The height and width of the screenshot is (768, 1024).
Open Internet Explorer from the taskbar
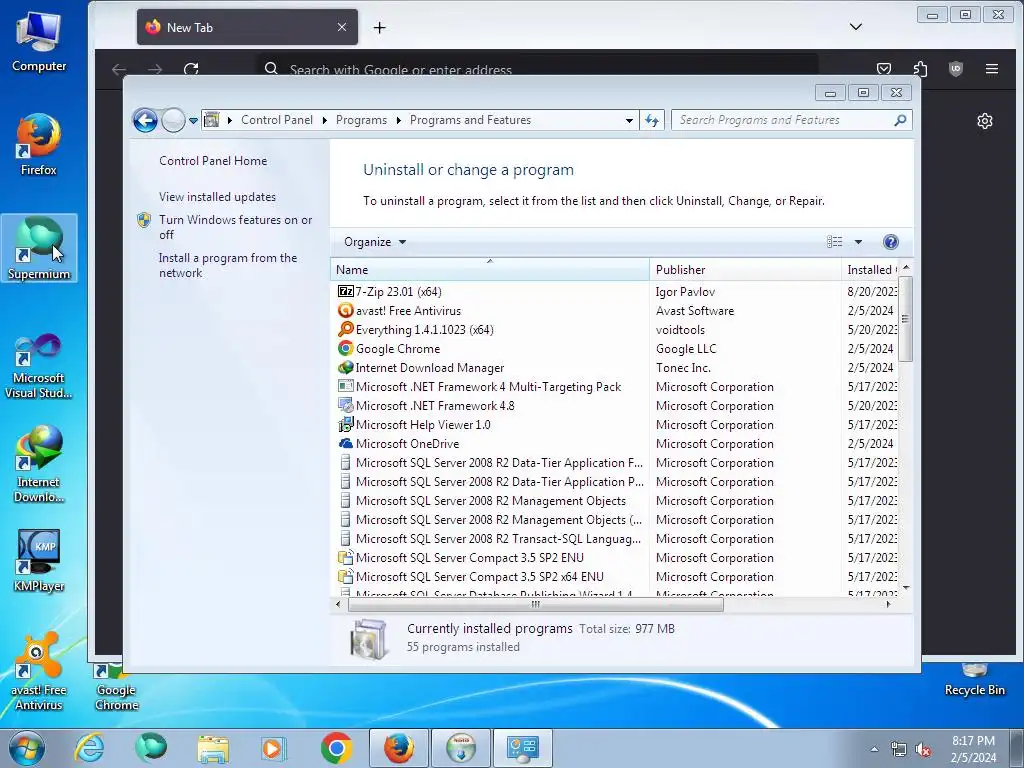coord(89,748)
